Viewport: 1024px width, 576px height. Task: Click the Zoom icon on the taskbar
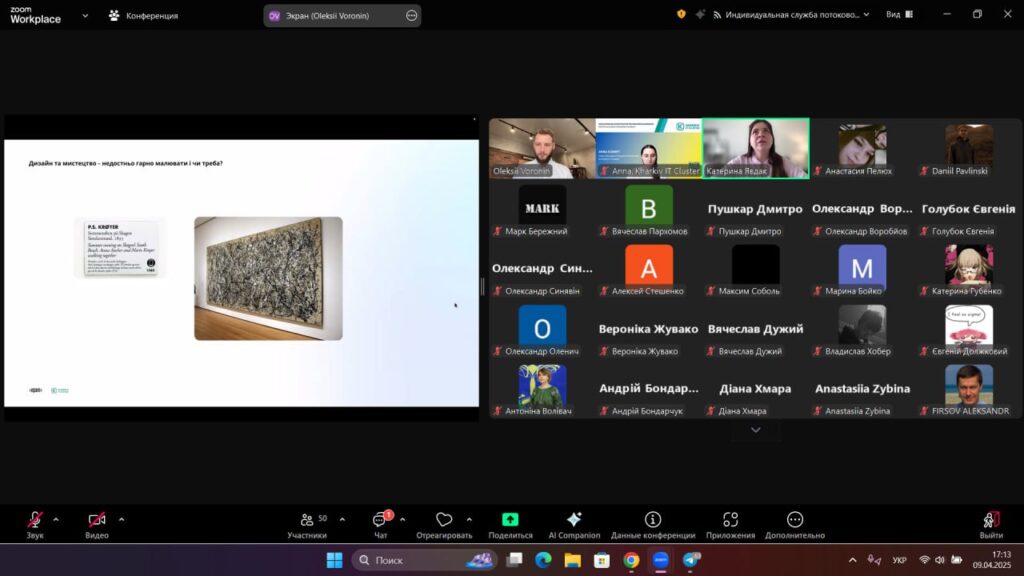(x=661, y=560)
